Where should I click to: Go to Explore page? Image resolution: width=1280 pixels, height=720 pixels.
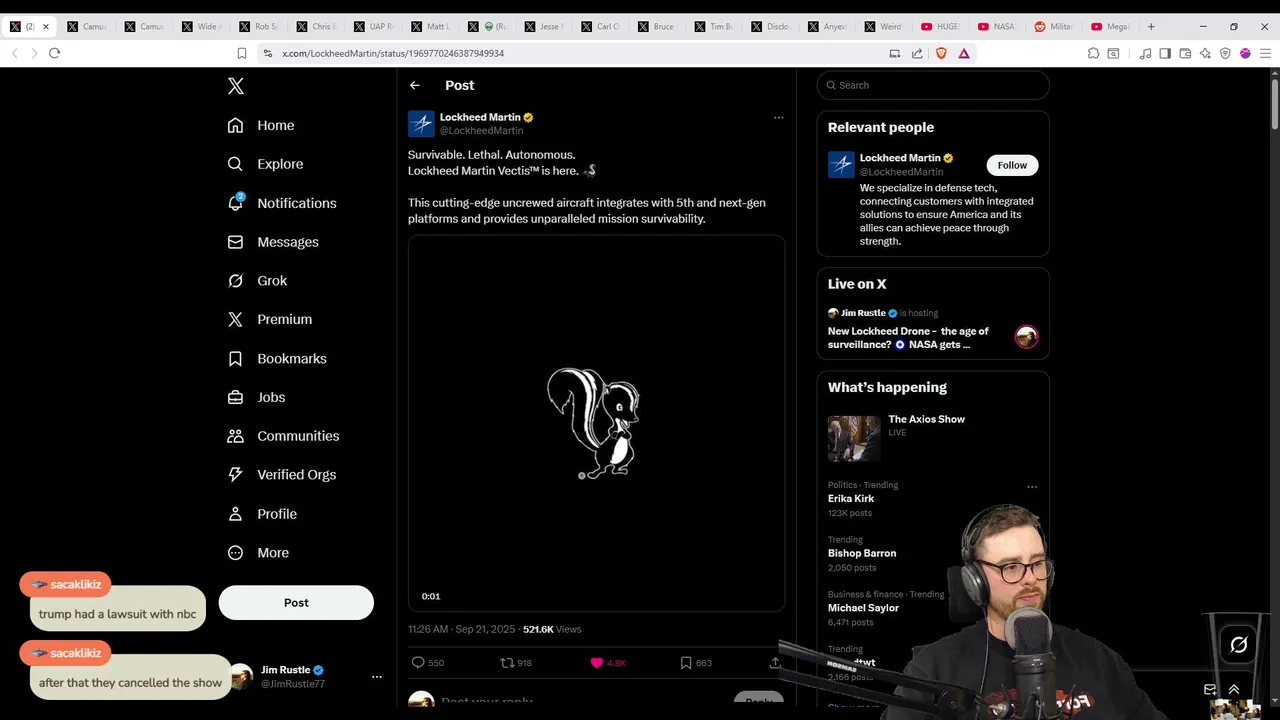(265, 164)
